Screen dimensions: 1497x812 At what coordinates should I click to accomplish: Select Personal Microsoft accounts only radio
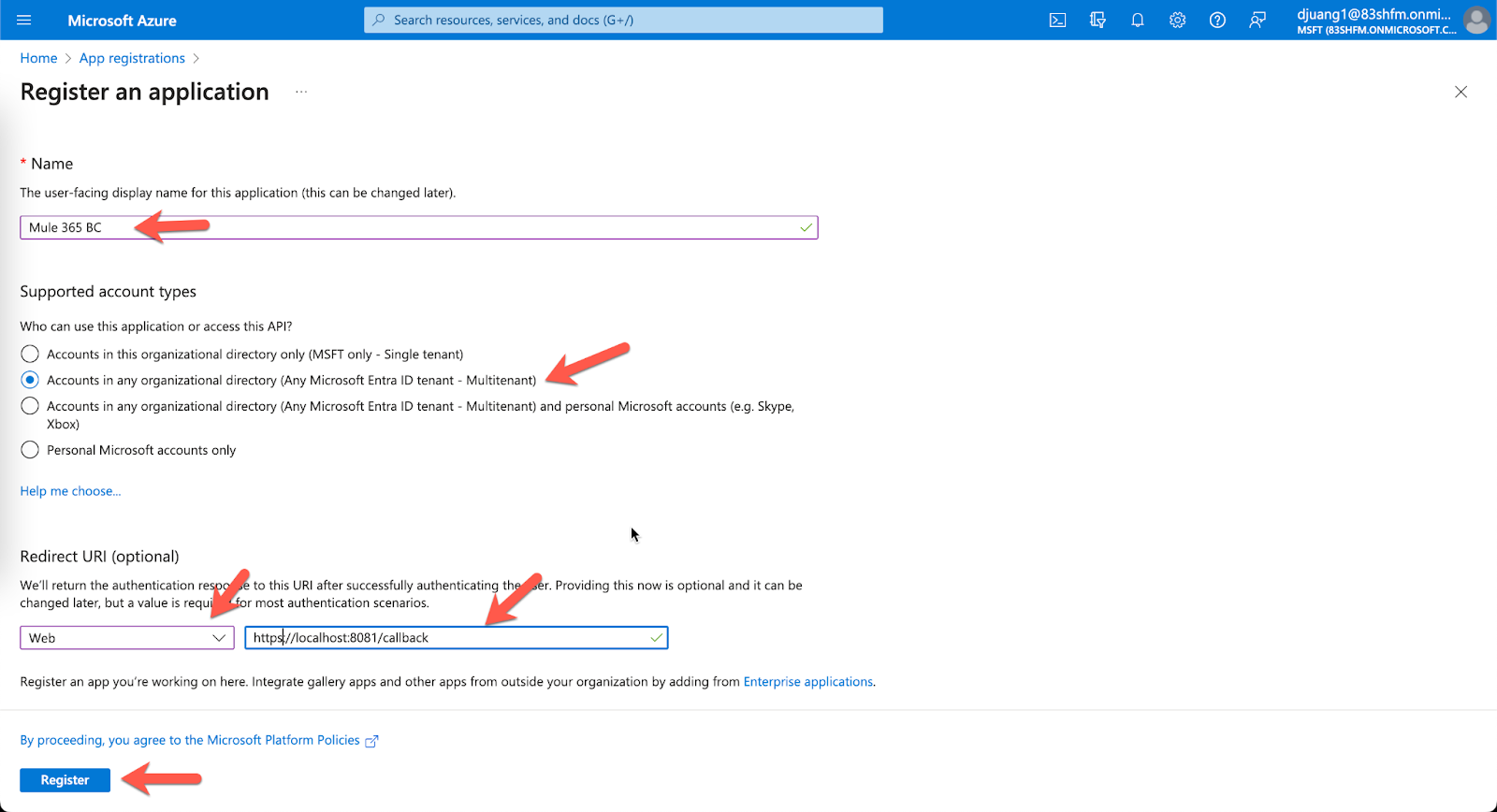(x=30, y=450)
